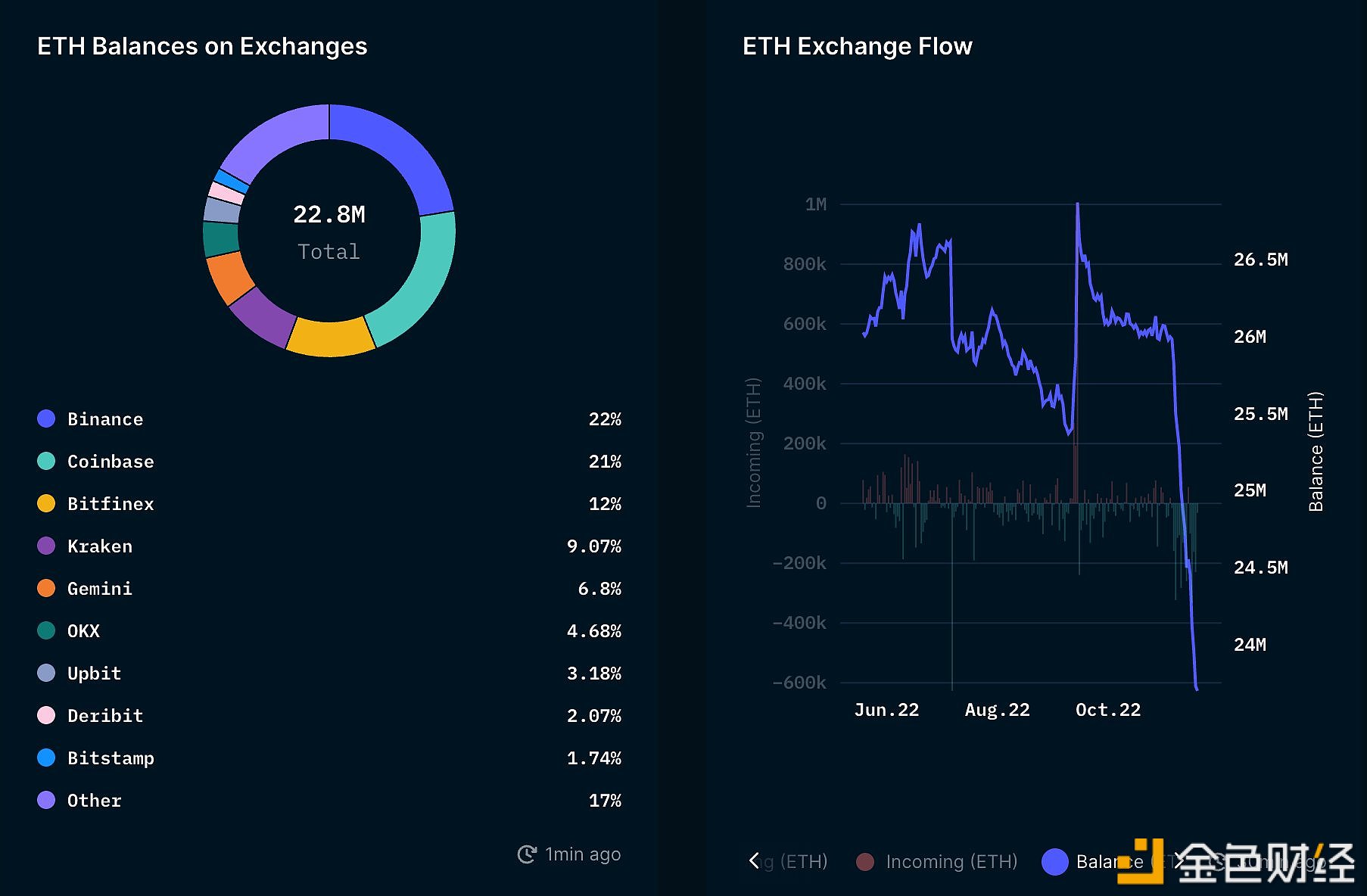This screenshot has width=1367, height=896.
Task: Click the Binance legend dot
Action: coord(46,418)
